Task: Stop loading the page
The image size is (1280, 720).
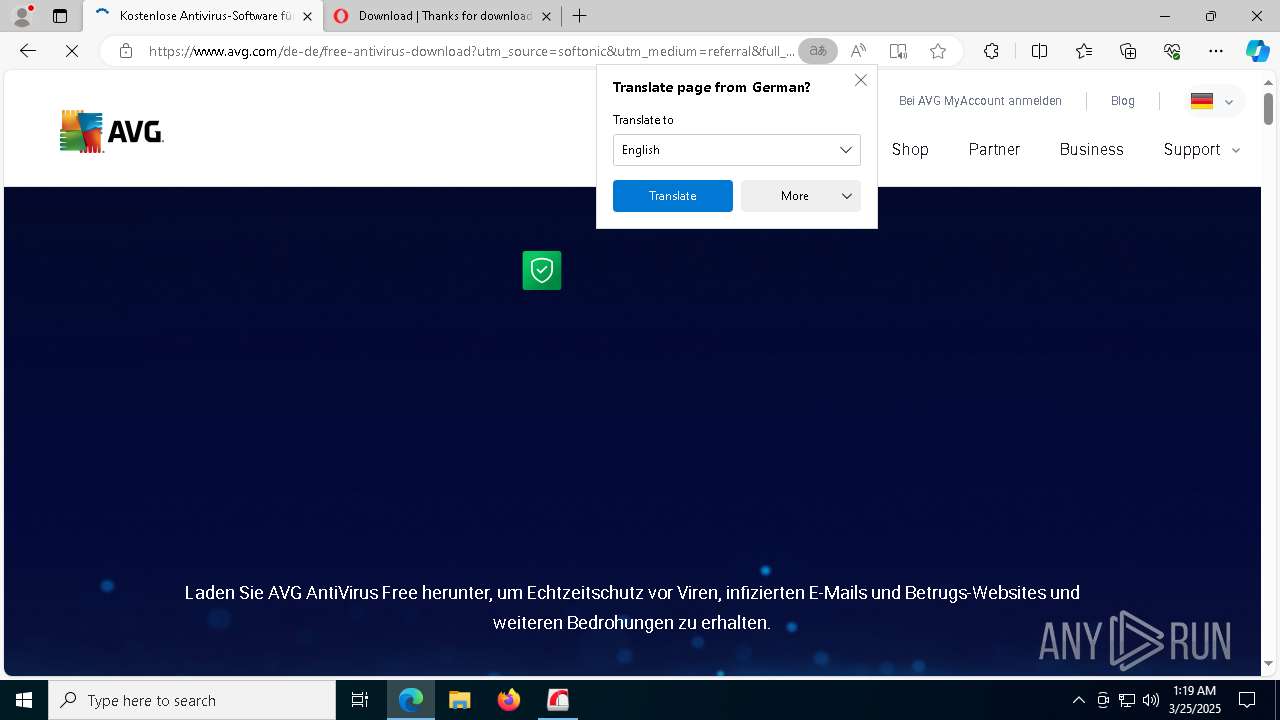Action: click(72, 51)
